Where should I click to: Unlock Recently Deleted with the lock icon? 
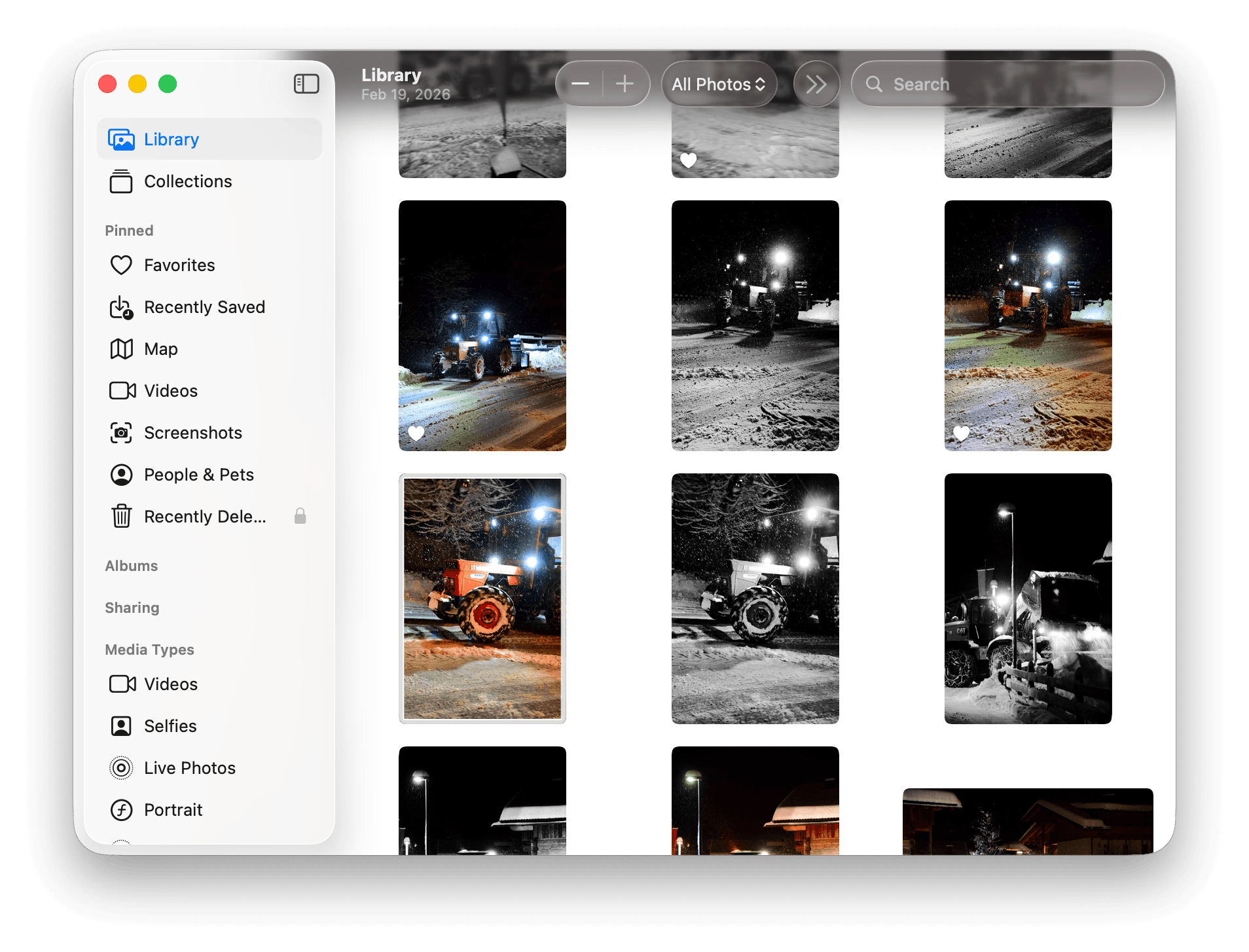click(300, 516)
